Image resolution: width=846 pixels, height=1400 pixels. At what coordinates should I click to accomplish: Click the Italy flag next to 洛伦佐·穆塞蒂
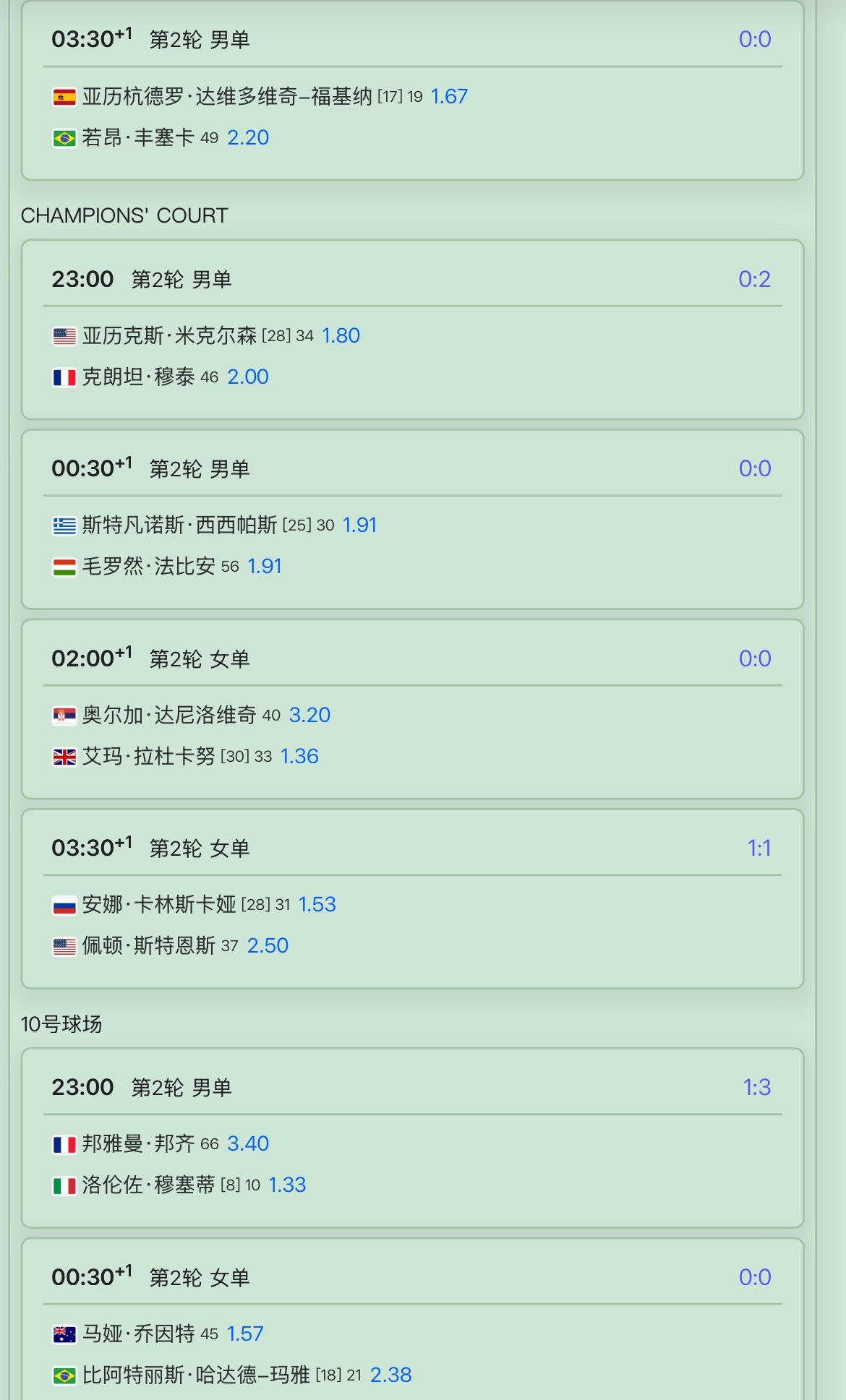coord(64,1185)
